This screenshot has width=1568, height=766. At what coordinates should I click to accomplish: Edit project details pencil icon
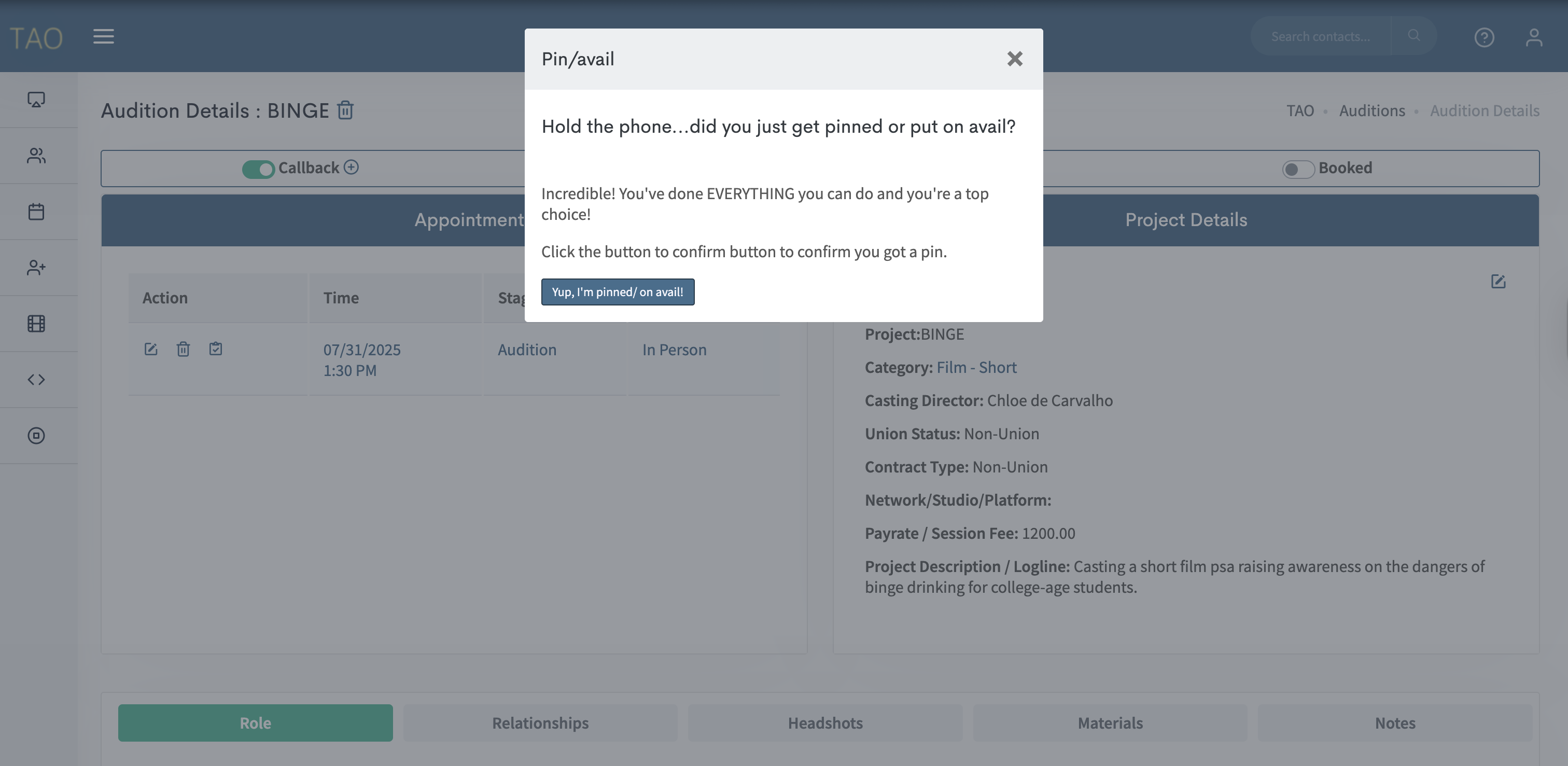[x=1498, y=281]
